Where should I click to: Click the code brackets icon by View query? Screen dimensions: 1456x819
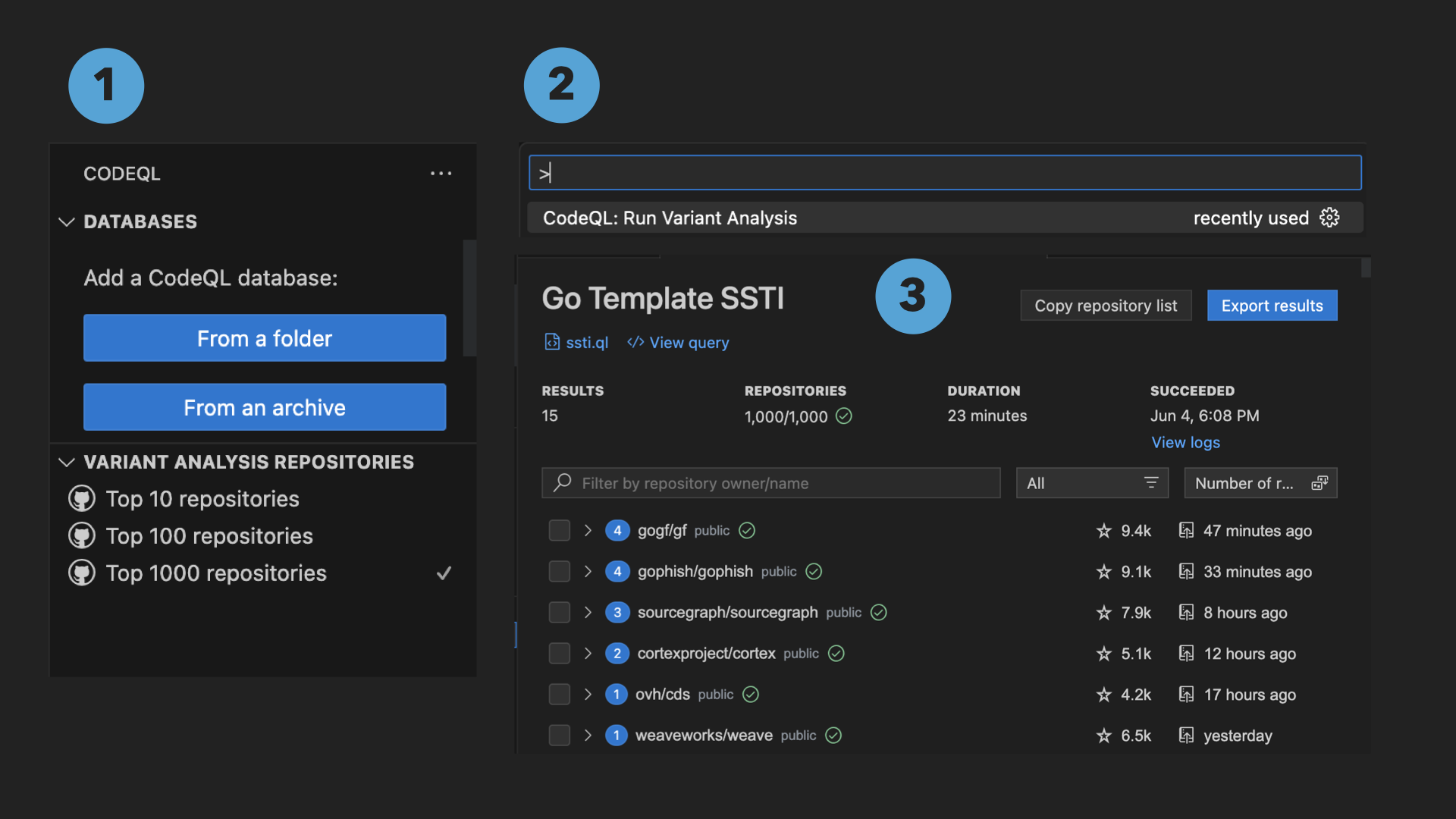pos(635,342)
